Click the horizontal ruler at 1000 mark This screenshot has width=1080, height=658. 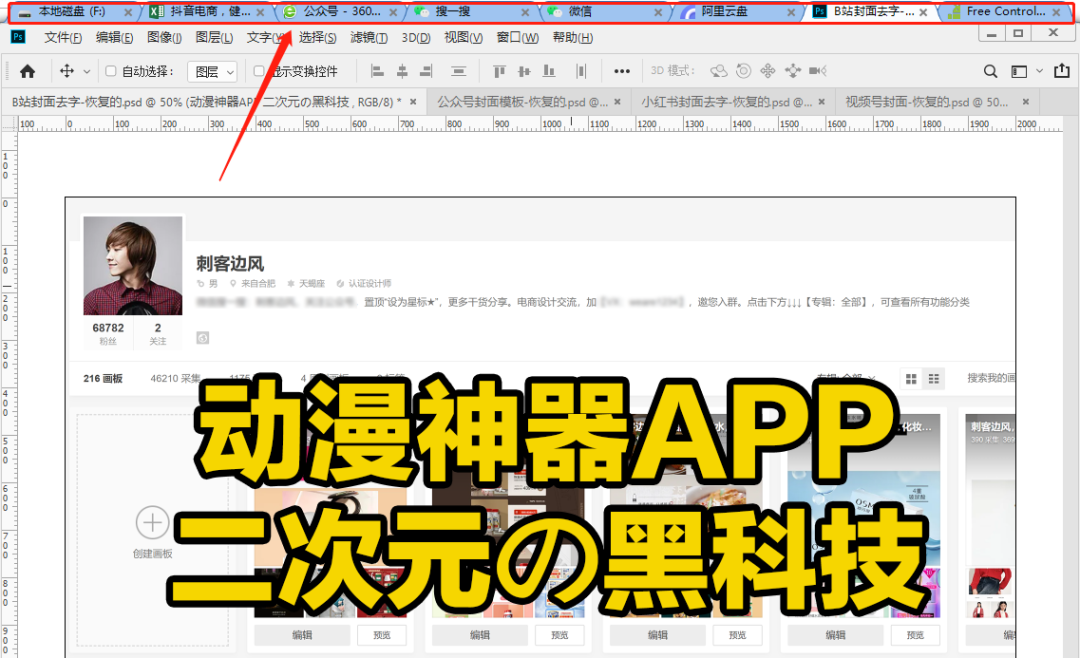[552, 124]
